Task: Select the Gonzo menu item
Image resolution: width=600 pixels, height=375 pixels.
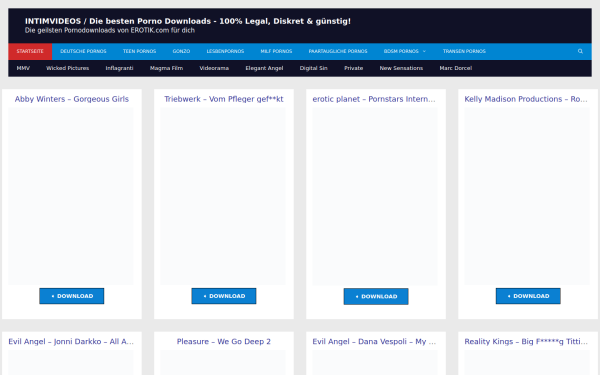Action: click(181, 51)
